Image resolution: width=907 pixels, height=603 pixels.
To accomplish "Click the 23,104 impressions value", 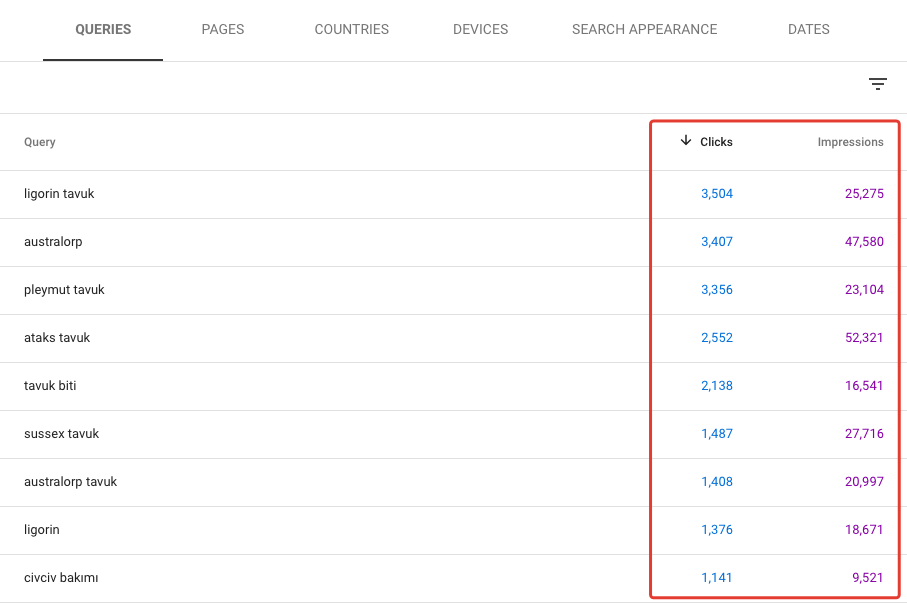I will click(864, 290).
